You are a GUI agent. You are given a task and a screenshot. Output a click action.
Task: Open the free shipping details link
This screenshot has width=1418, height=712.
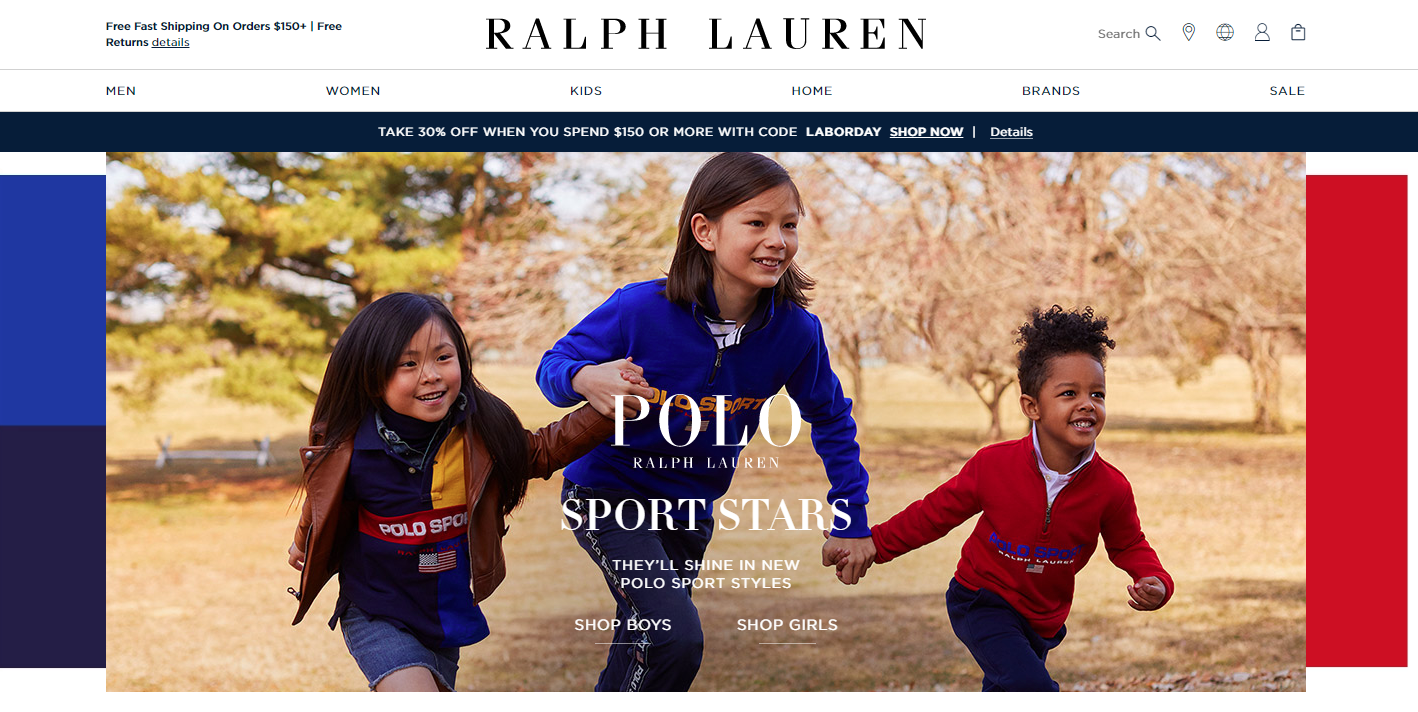[170, 43]
